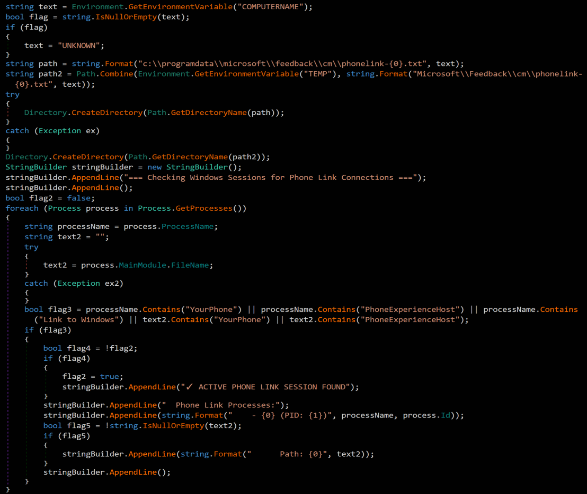Click the "COMPUTERNAME" string literal
Viewport: 587px width, 494px height.
pos(270,7)
